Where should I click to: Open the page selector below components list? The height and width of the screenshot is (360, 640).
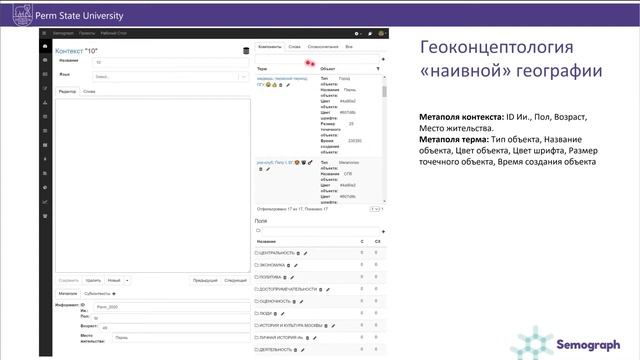[375, 209]
